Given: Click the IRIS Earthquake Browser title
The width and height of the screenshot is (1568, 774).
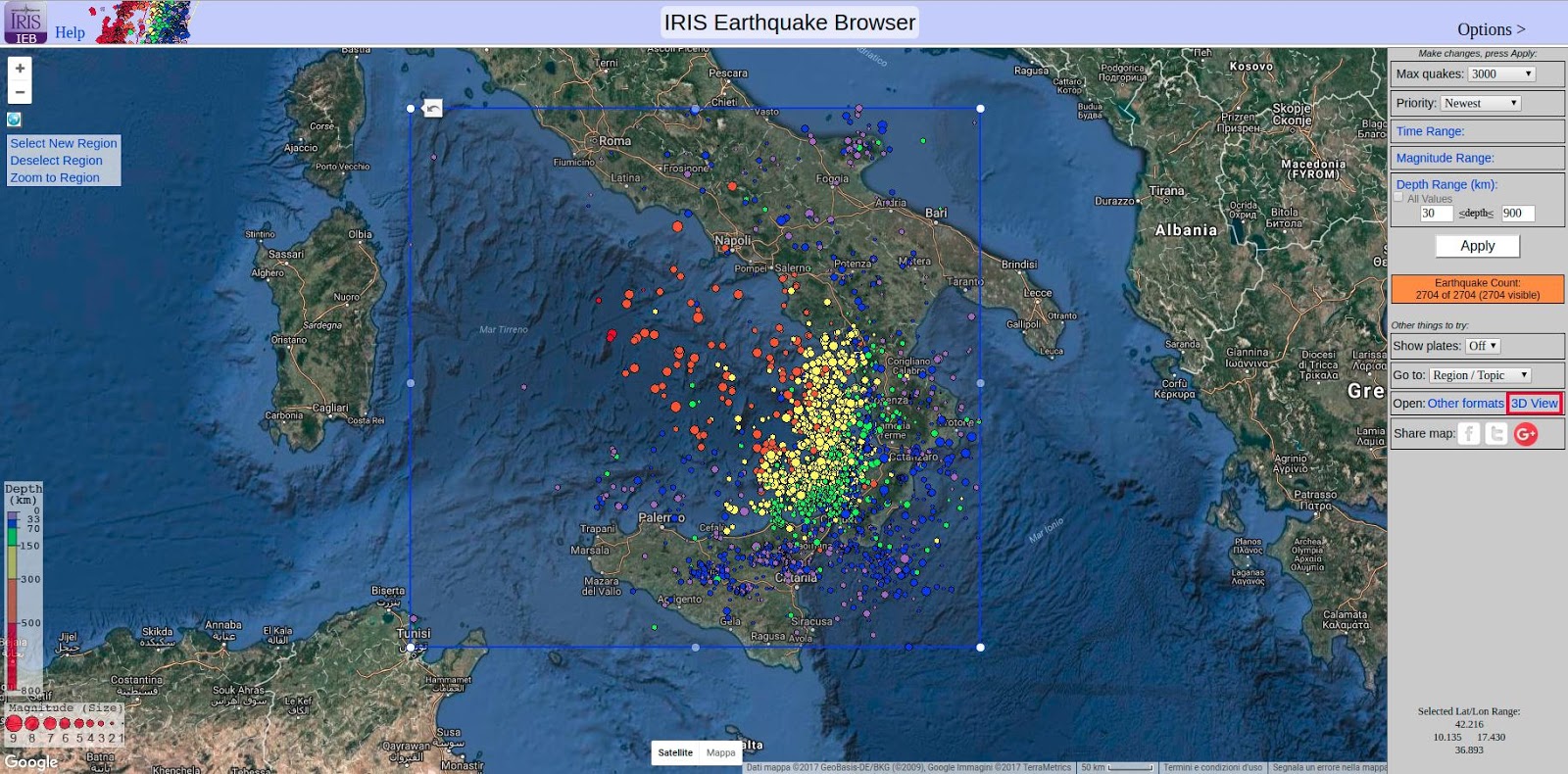Looking at the screenshot, I should (x=790, y=23).
